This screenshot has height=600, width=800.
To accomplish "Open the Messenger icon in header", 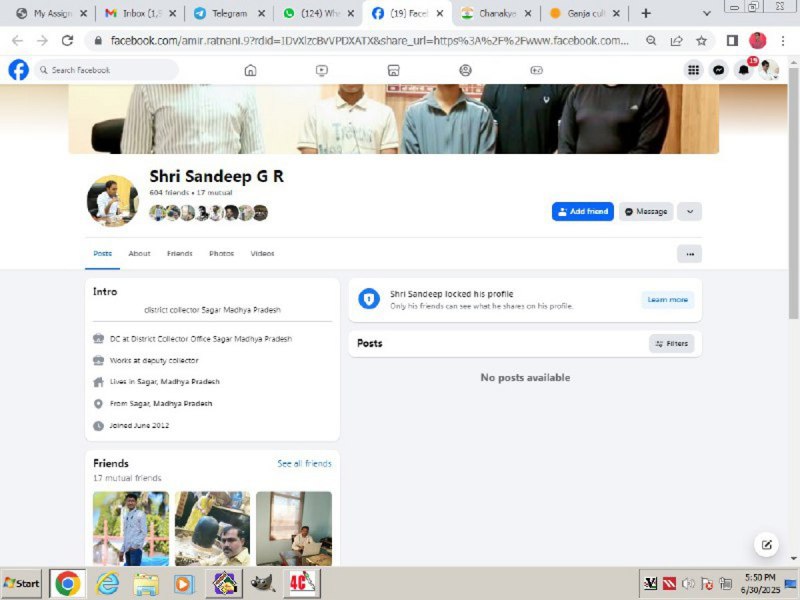I will click(718, 70).
